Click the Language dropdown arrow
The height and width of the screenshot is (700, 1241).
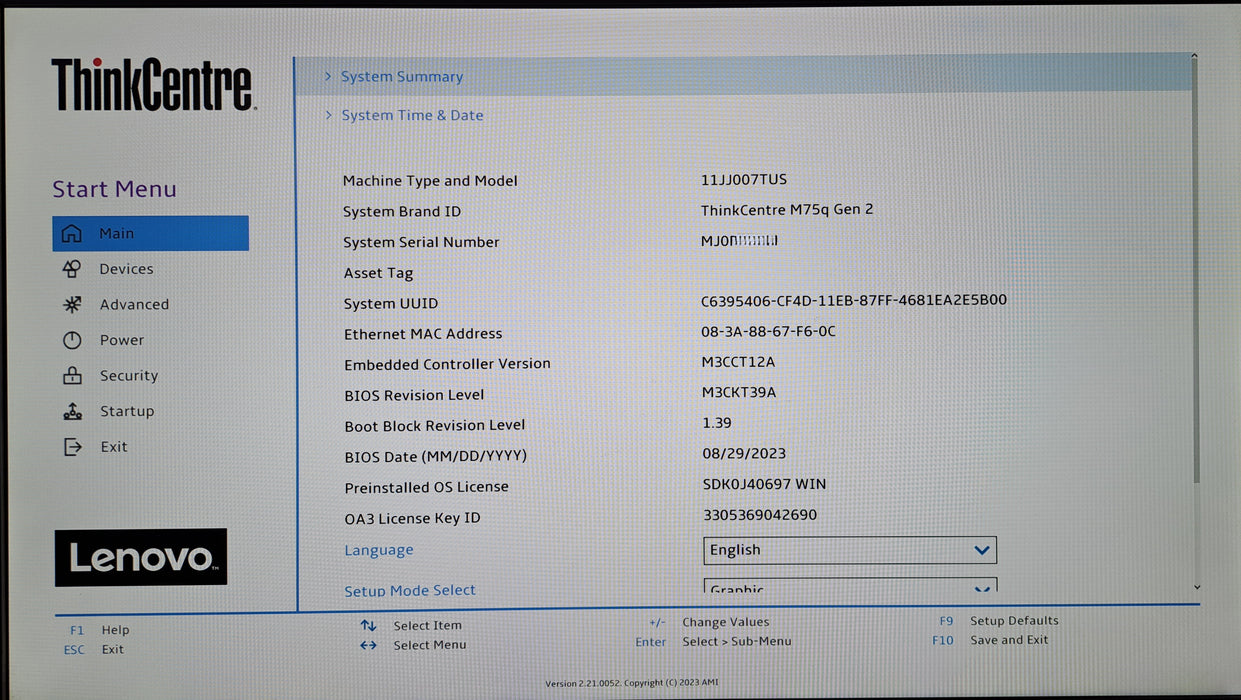982,550
